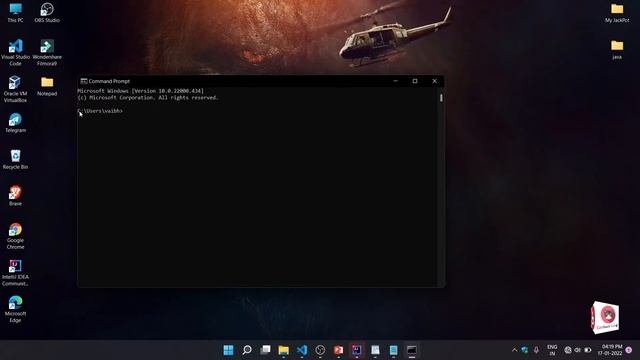The width and height of the screenshot is (640, 360).
Task: Click the Microsoft Windows version line
Action: pyautogui.click(x=140, y=91)
